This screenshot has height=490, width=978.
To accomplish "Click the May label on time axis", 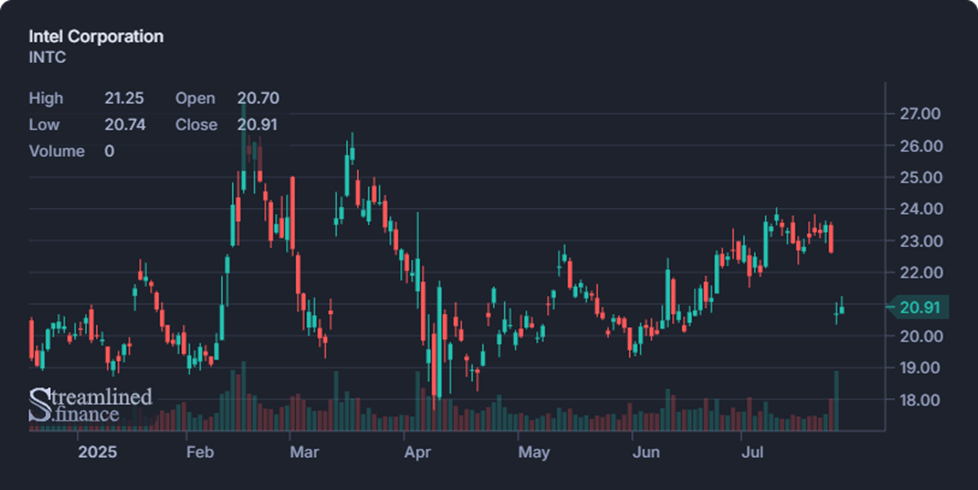I will [534, 452].
